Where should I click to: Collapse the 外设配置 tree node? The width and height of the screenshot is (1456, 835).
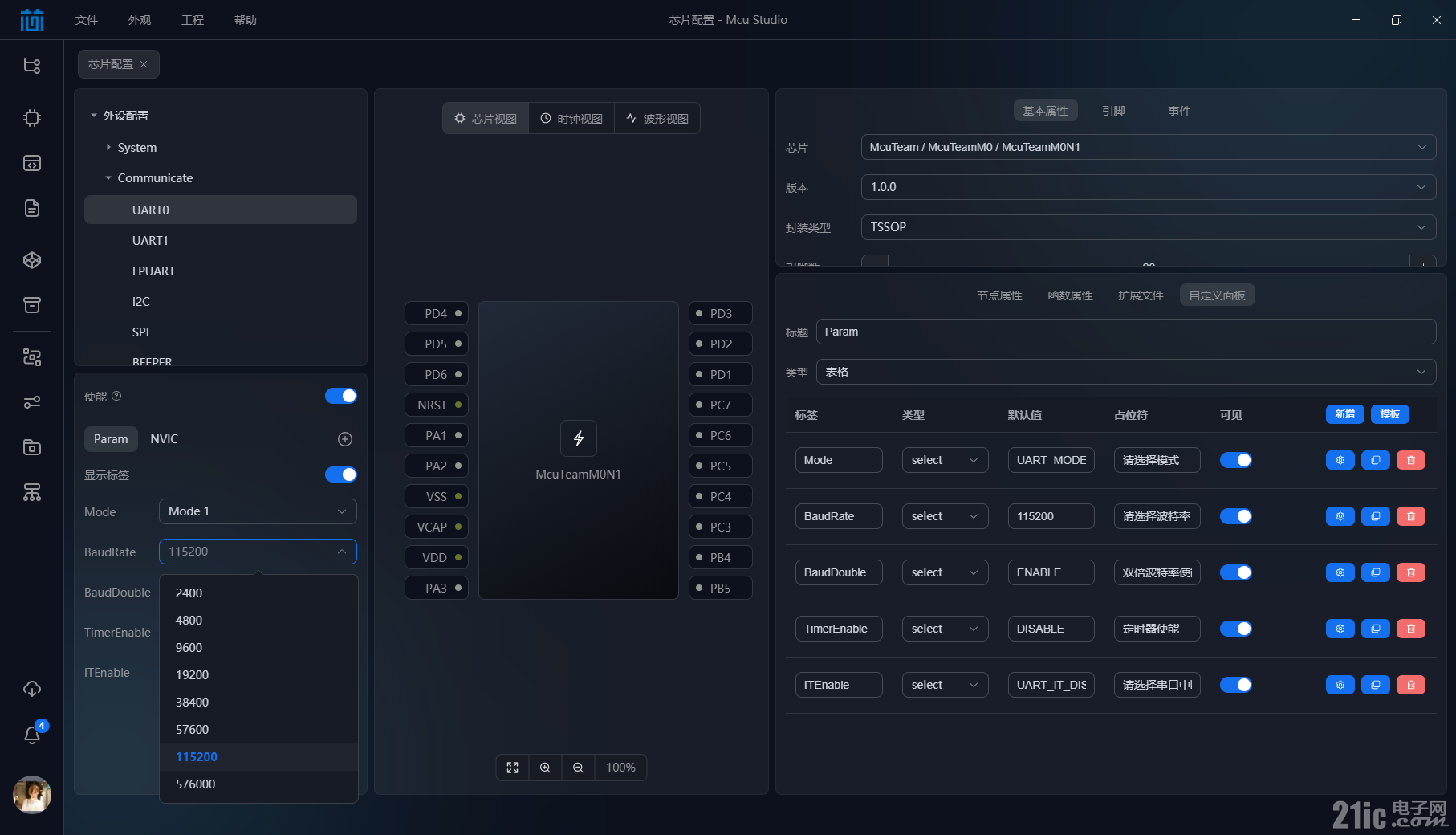tap(94, 116)
